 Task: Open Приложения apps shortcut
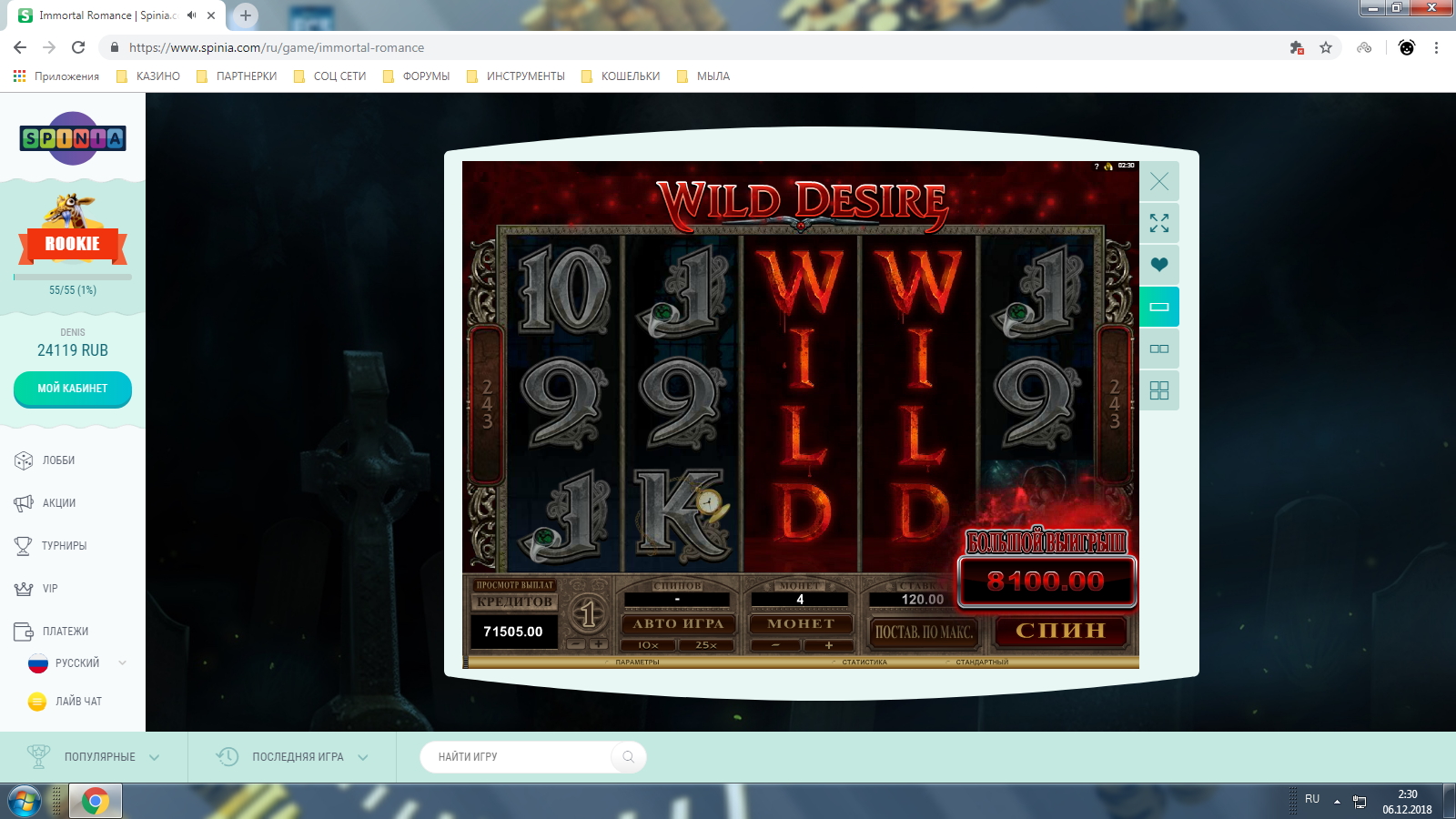[x=56, y=76]
